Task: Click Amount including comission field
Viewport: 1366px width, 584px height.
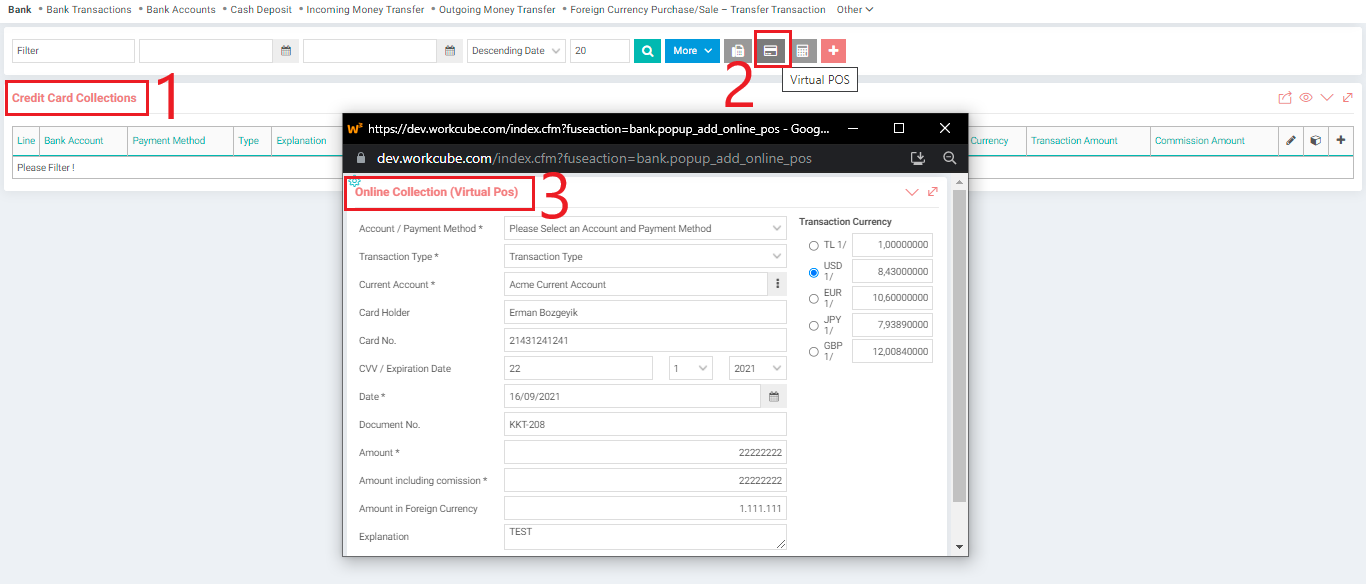Action: pos(645,480)
